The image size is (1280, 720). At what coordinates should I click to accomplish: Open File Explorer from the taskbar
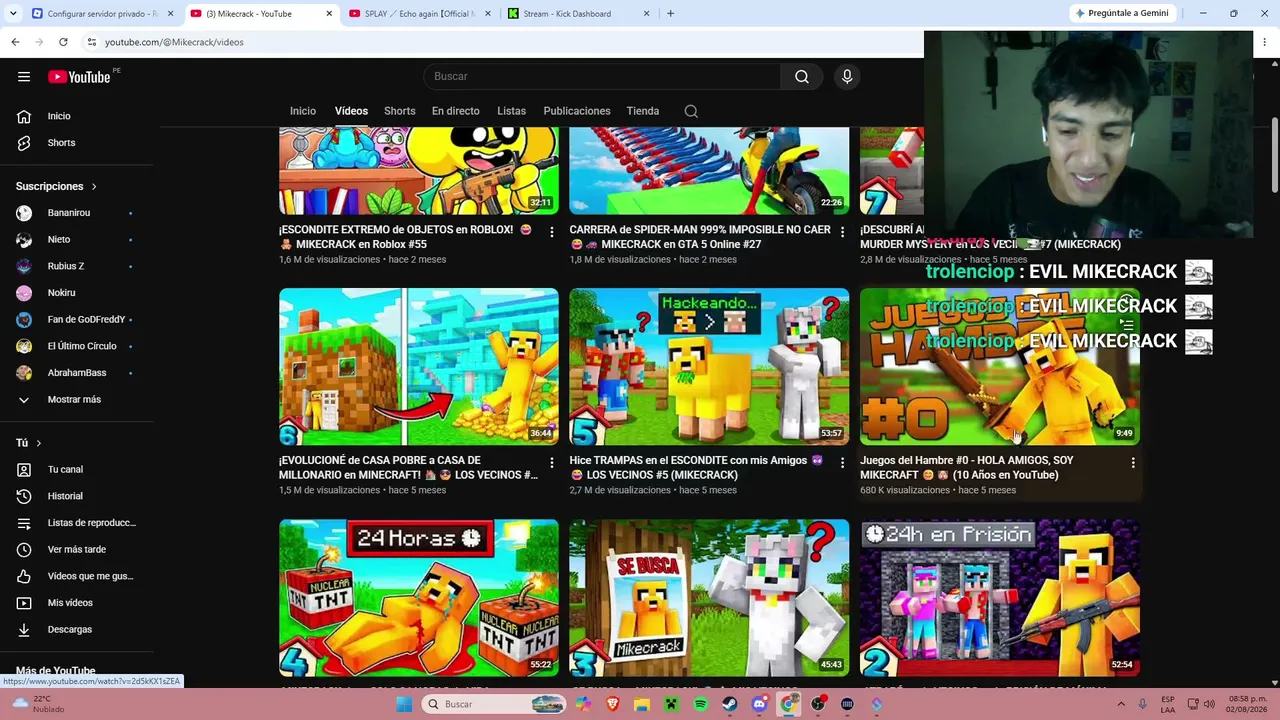[x=642, y=704]
